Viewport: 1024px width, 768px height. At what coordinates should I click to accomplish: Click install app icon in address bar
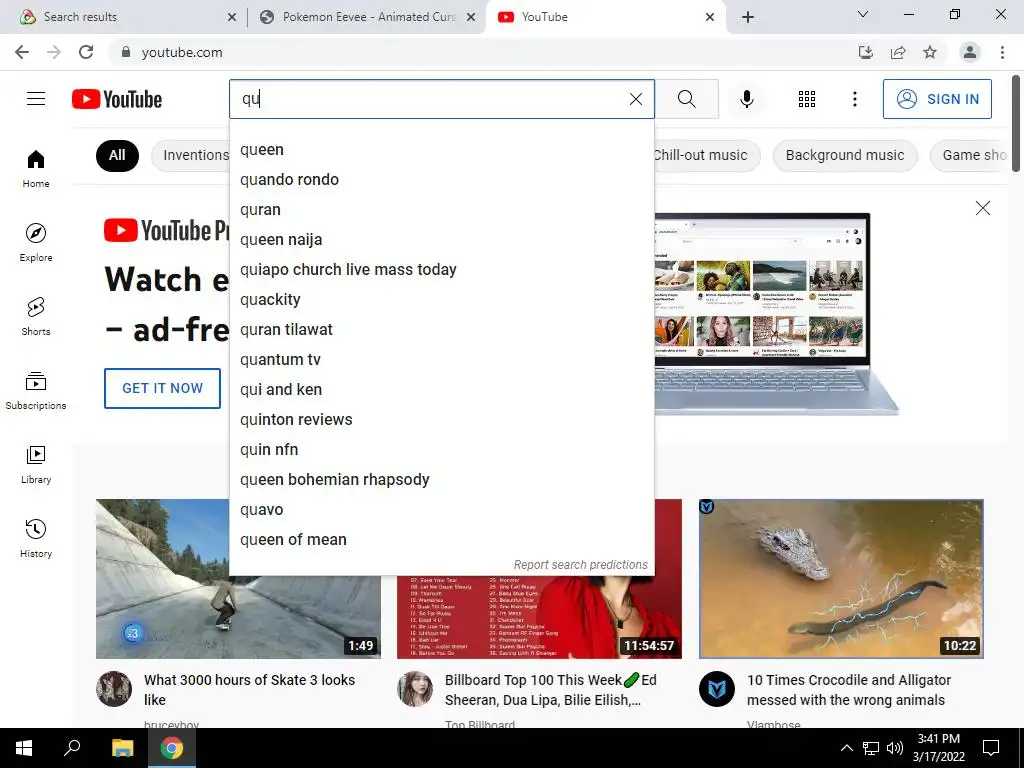(865, 52)
